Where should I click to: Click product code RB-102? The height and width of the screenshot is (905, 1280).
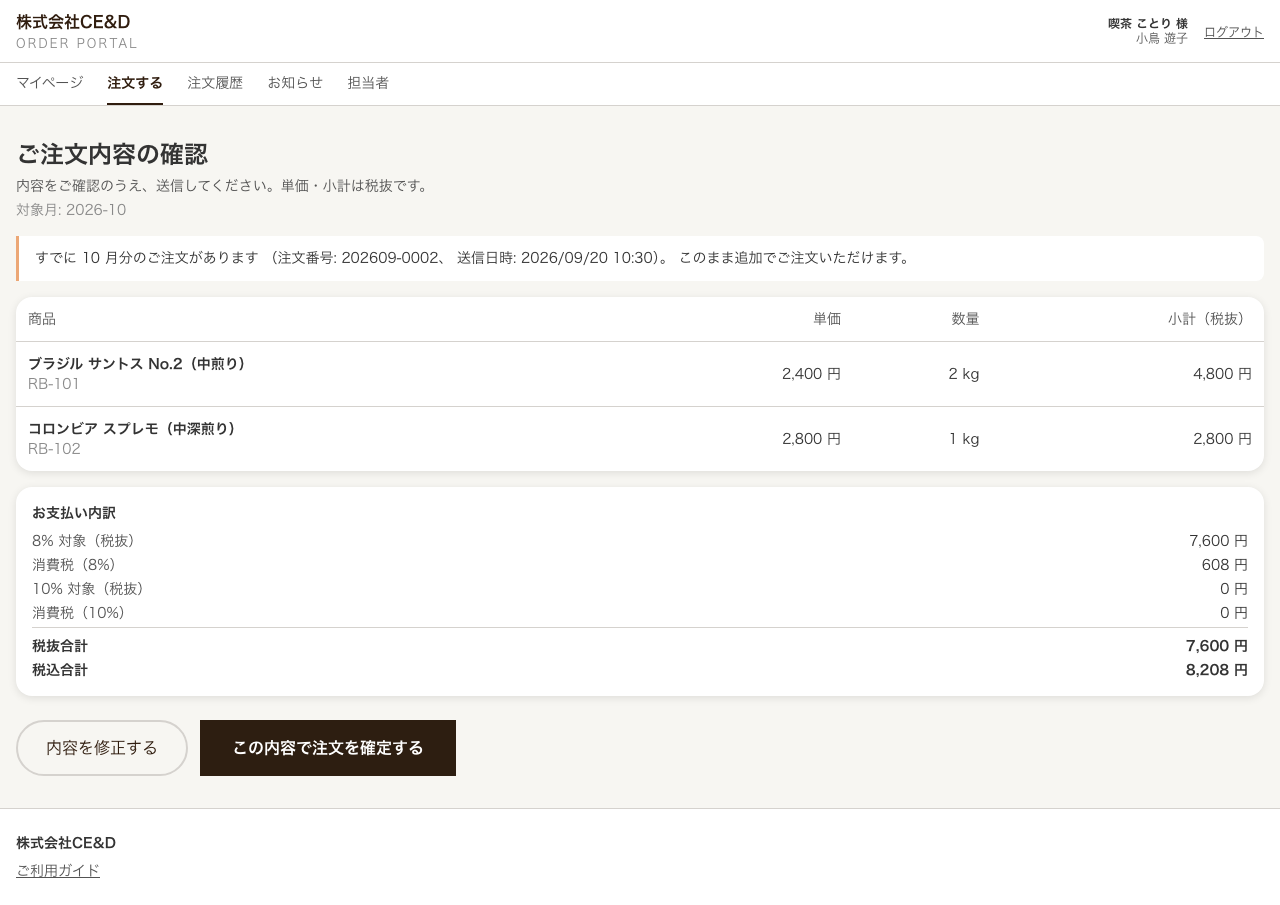coord(54,449)
